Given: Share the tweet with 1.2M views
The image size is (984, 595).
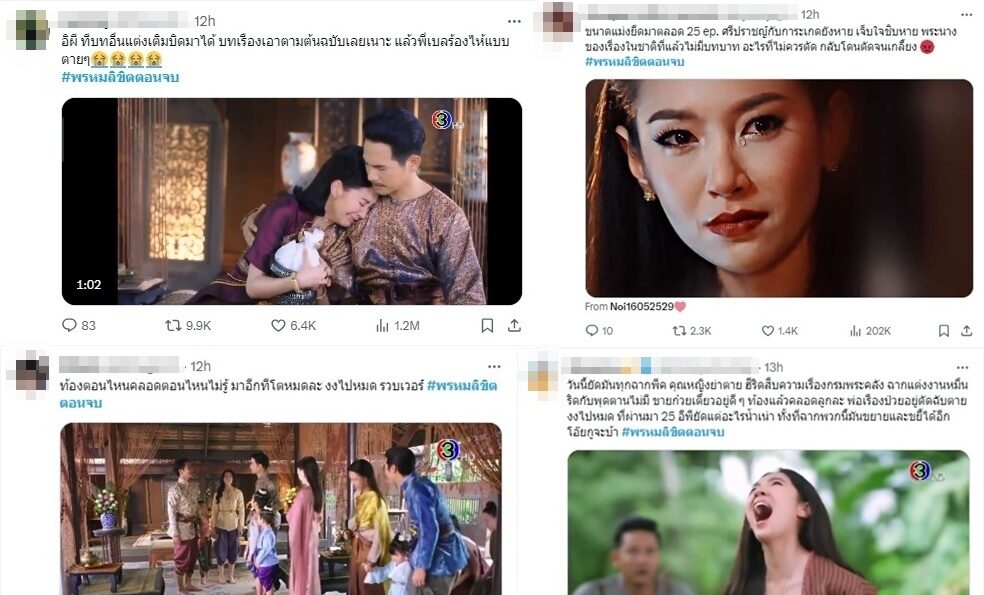Looking at the screenshot, I should click(515, 325).
